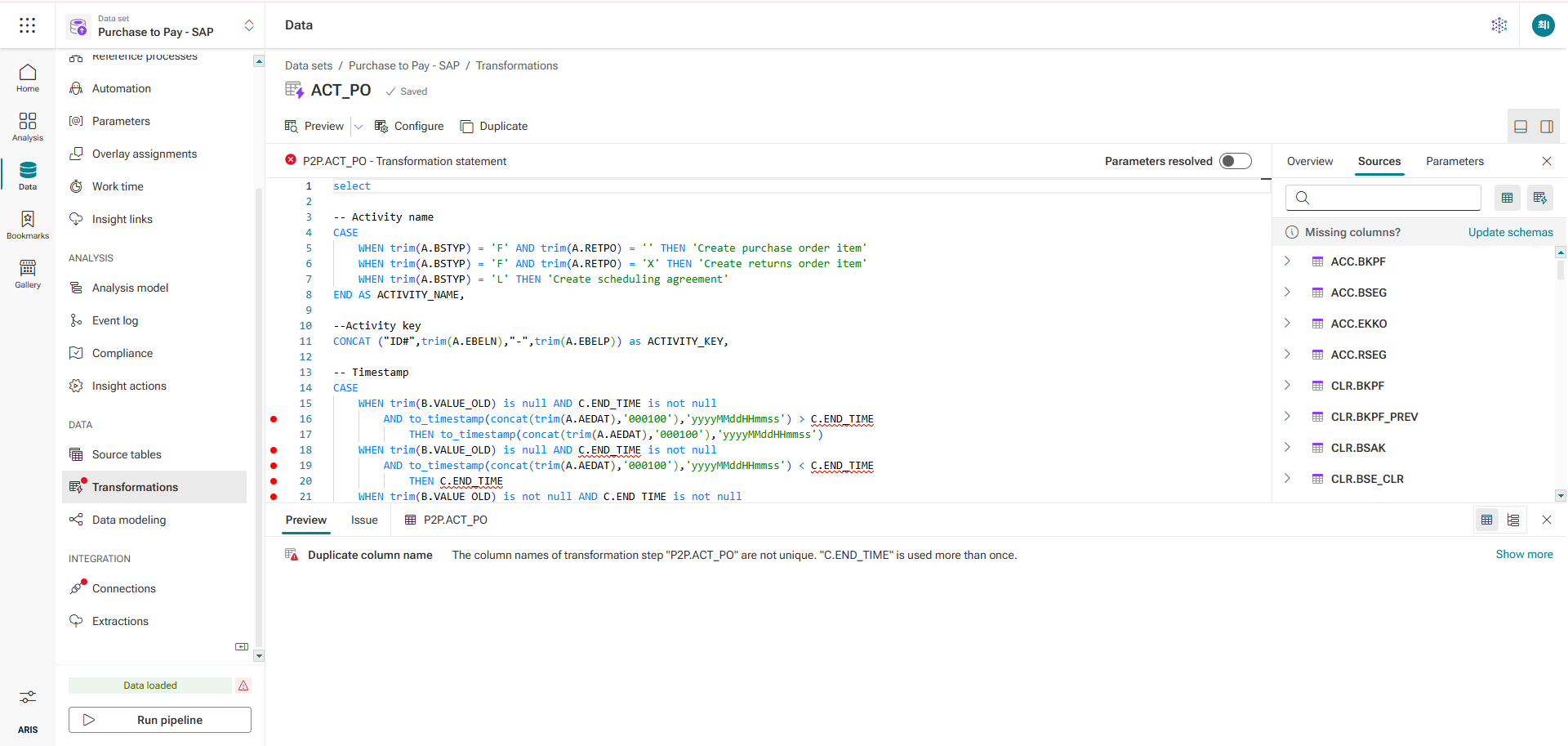Image resolution: width=1568 pixels, height=746 pixels.
Task: Switch to the Issue tab
Action: pos(364,520)
